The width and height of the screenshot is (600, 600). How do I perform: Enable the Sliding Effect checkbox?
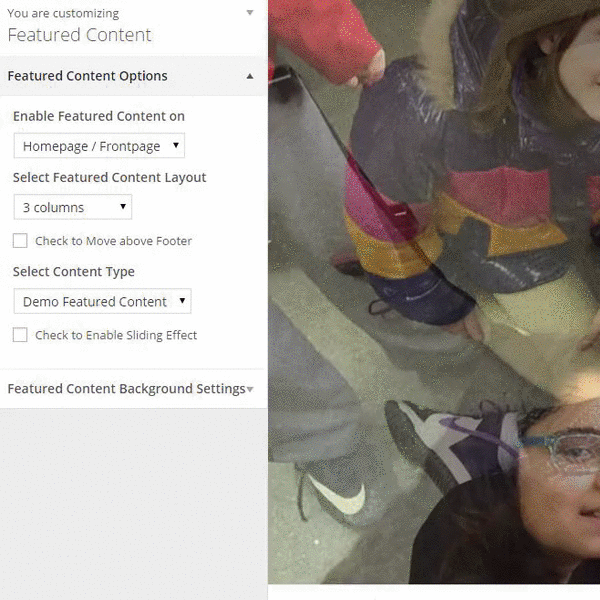(20, 335)
